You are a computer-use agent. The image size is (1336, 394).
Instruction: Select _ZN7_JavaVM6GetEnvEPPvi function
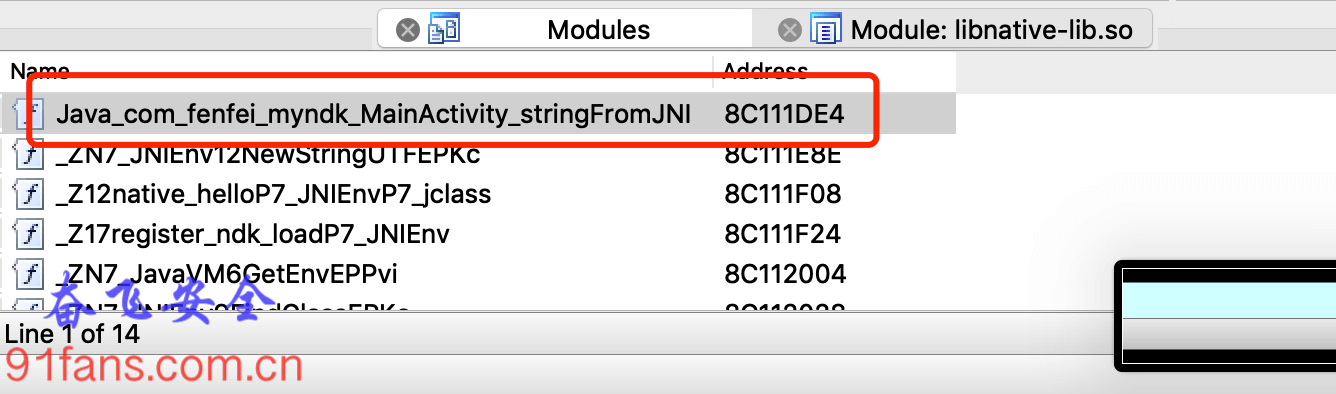pyautogui.click(x=227, y=274)
